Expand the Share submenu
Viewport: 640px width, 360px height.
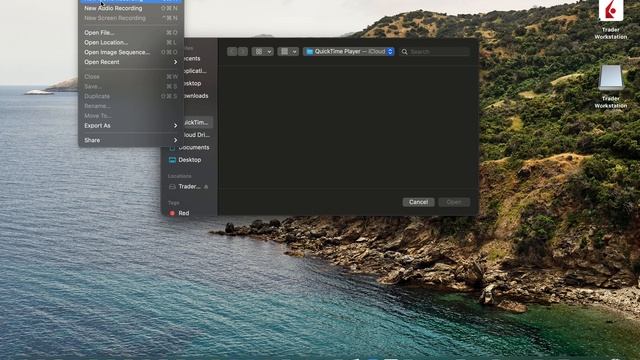tap(131, 140)
